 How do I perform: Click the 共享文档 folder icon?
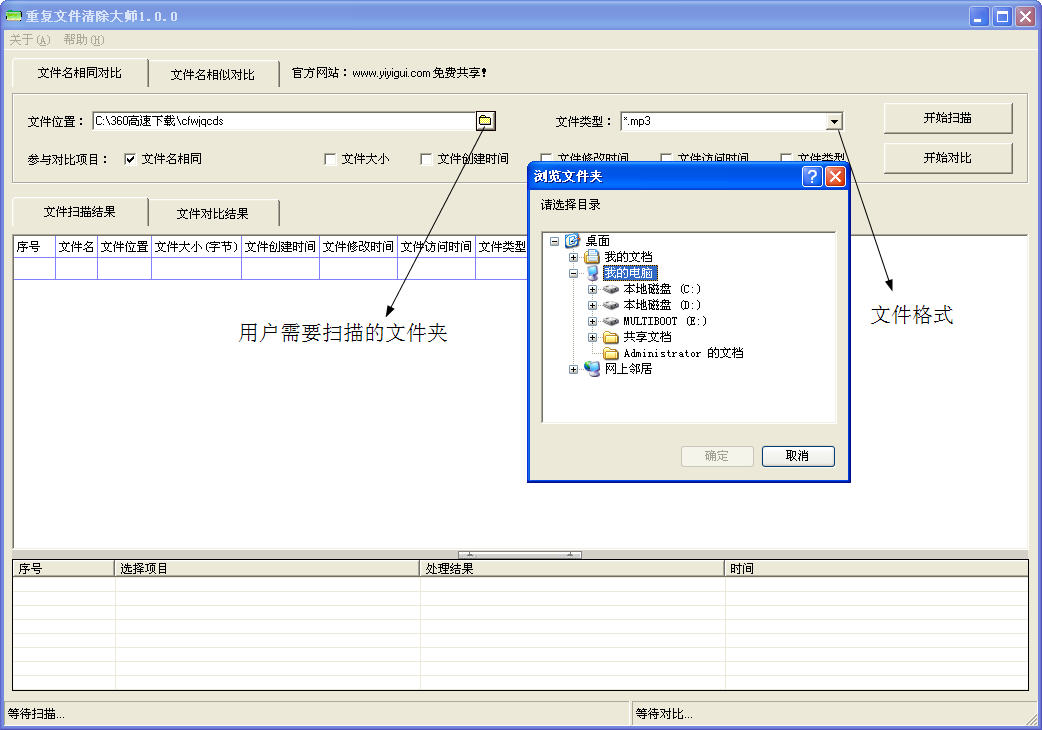pos(611,337)
